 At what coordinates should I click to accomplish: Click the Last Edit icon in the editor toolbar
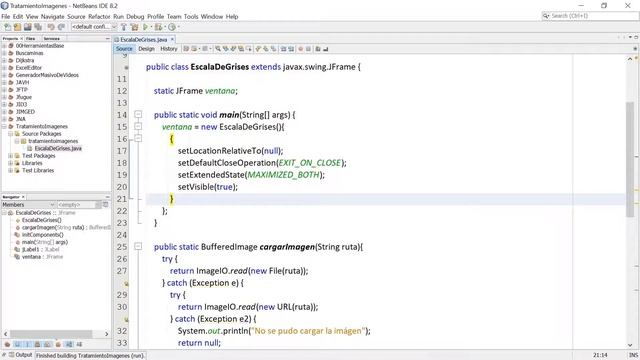[186, 49]
